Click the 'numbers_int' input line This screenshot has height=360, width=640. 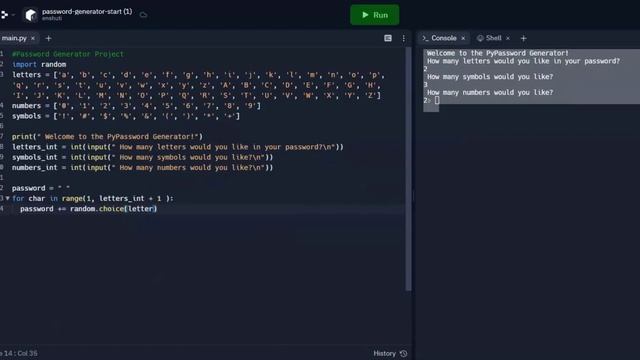click(x=143, y=167)
